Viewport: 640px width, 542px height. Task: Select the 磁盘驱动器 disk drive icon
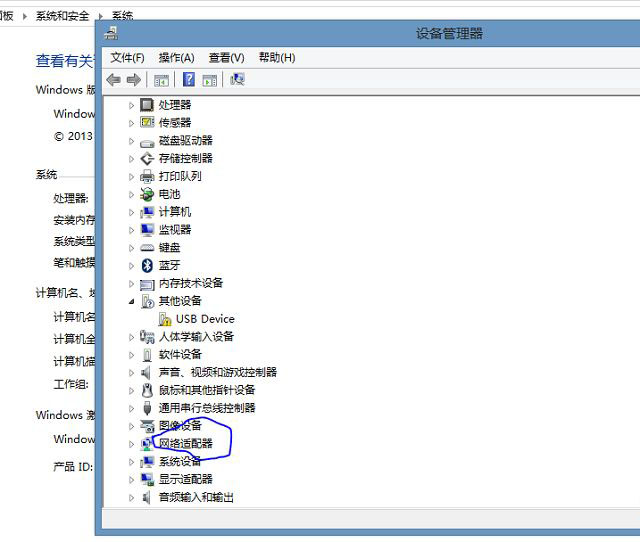click(147, 143)
